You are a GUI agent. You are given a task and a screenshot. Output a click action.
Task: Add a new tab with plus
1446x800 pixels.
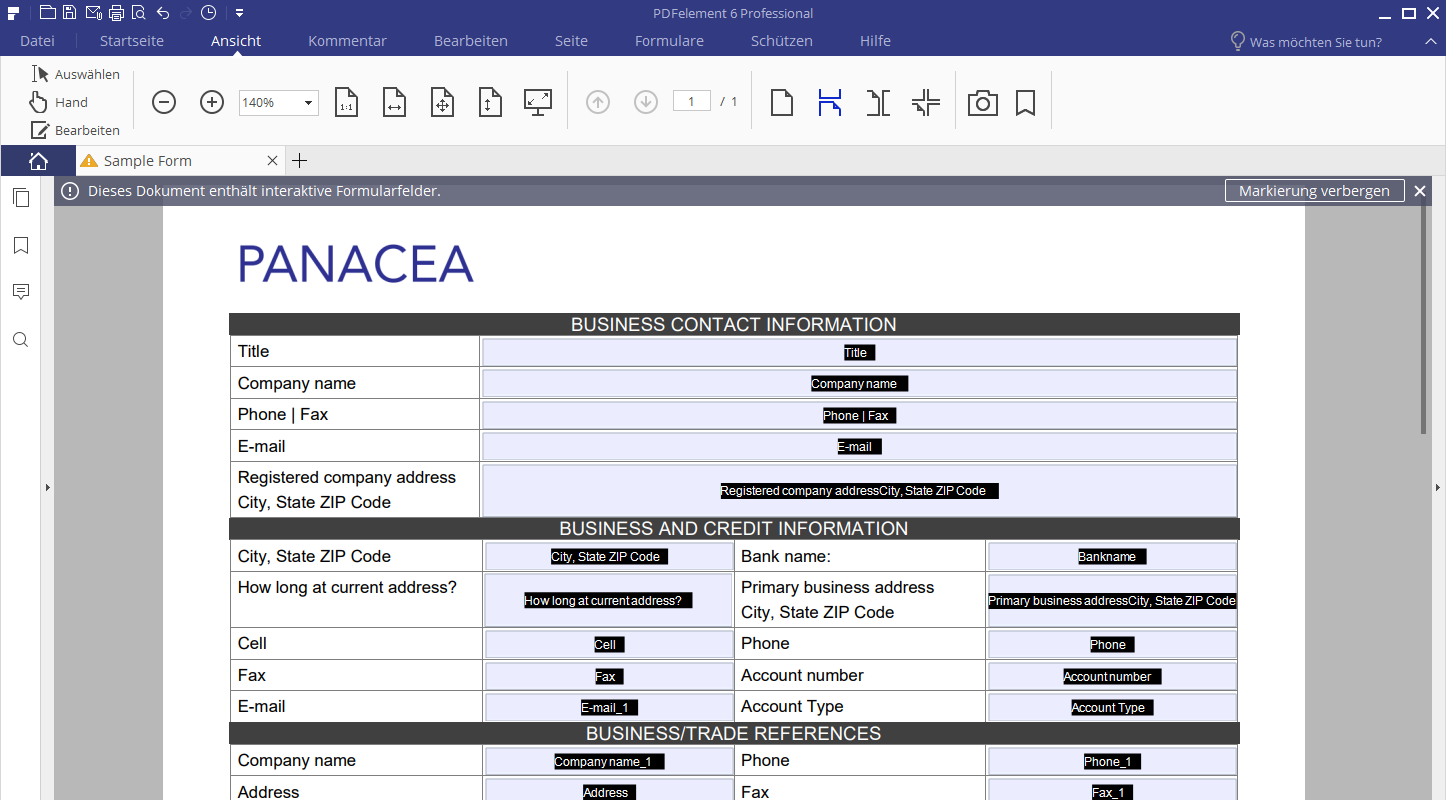299,161
